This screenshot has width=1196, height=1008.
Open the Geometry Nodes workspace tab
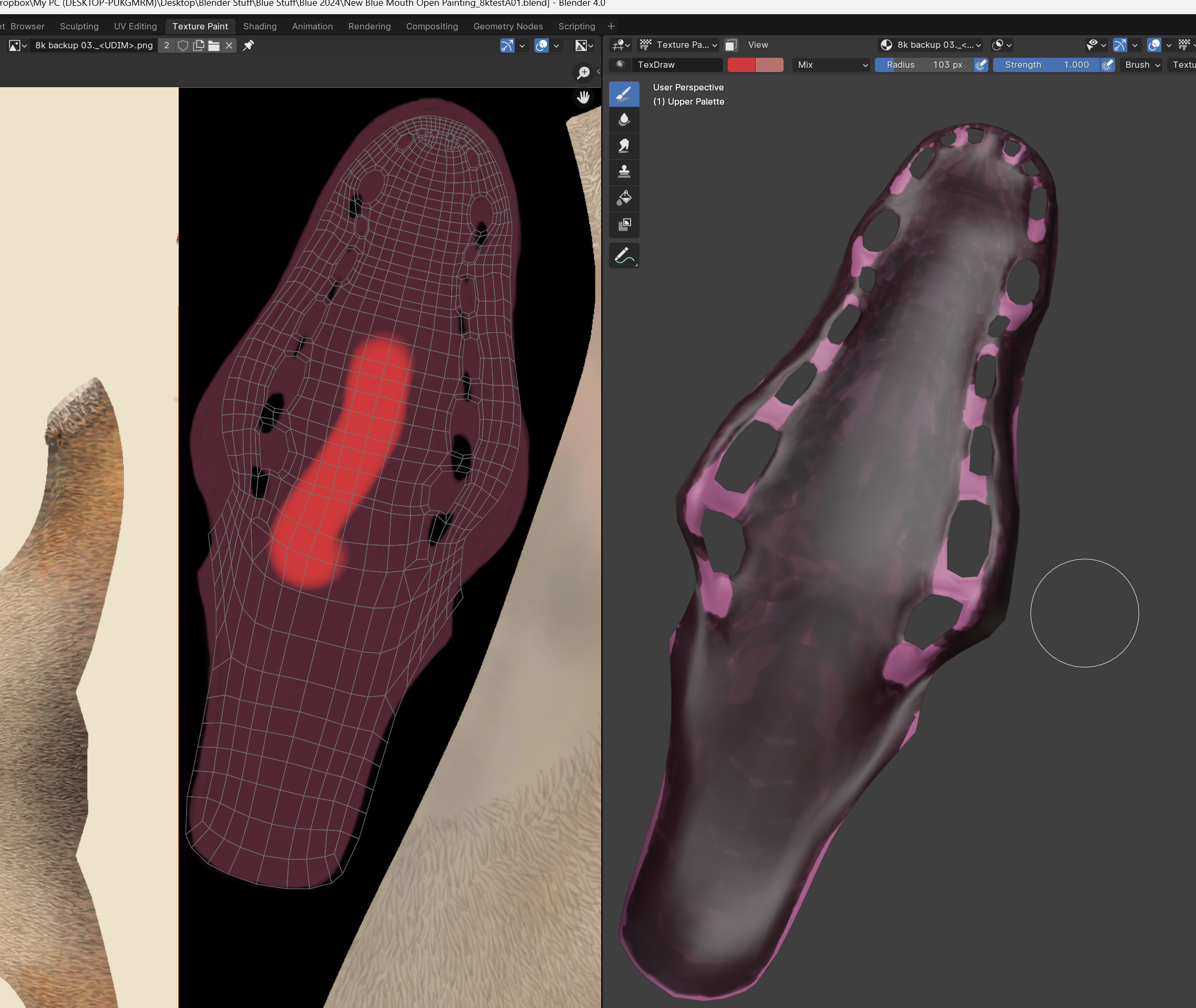508,26
